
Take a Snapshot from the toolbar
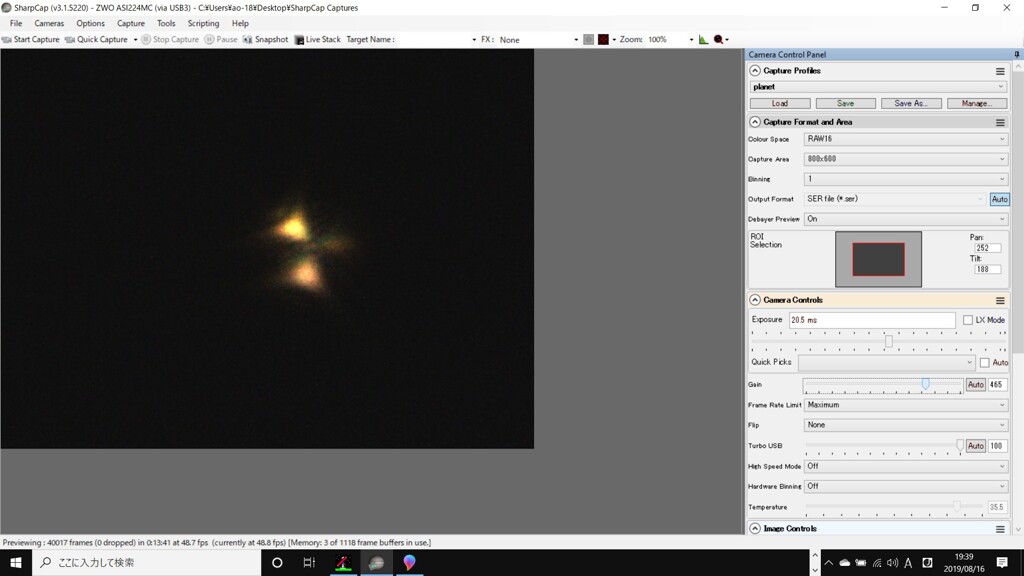pos(265,39)
